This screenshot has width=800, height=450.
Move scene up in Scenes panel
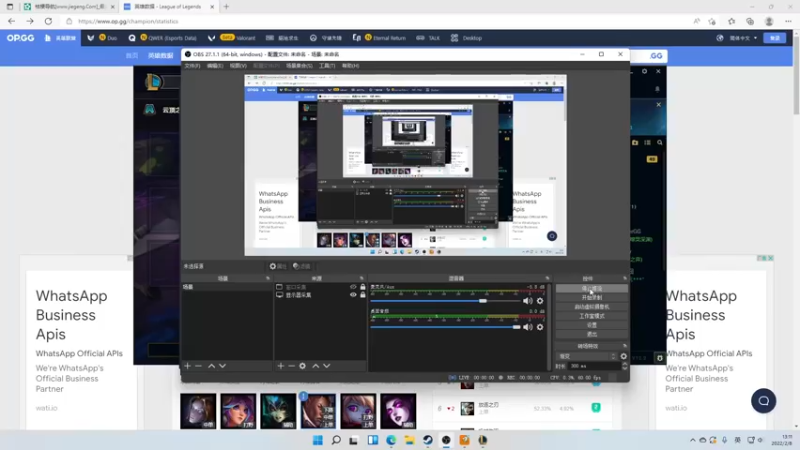[211, 366]
